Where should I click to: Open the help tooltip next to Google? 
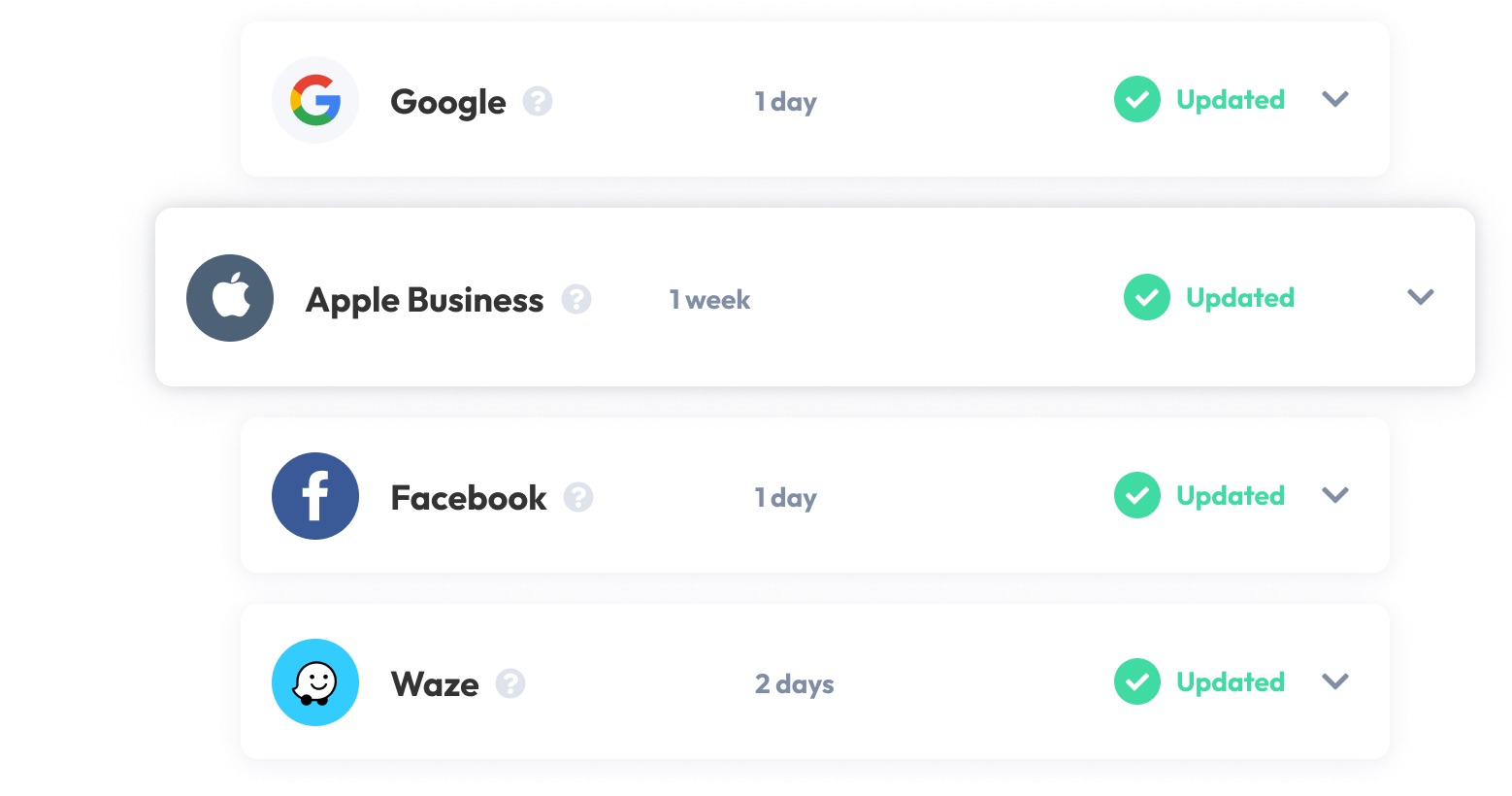click(538, 101)
